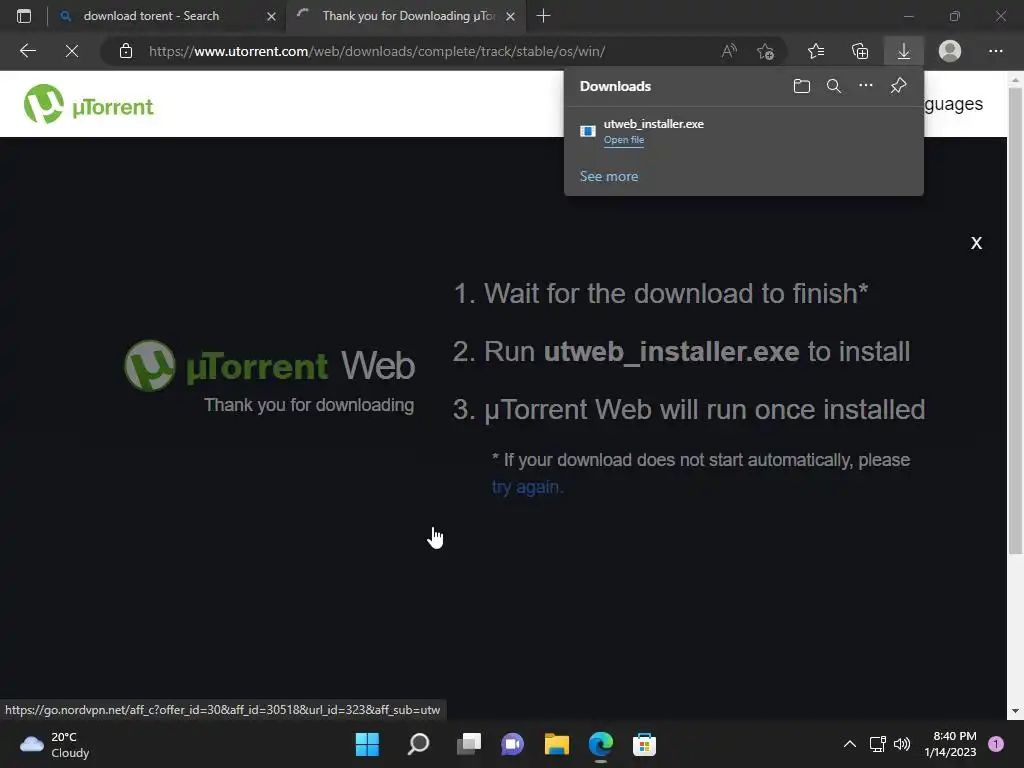
Task: Open tab actions menu icon
Action: 24,16
